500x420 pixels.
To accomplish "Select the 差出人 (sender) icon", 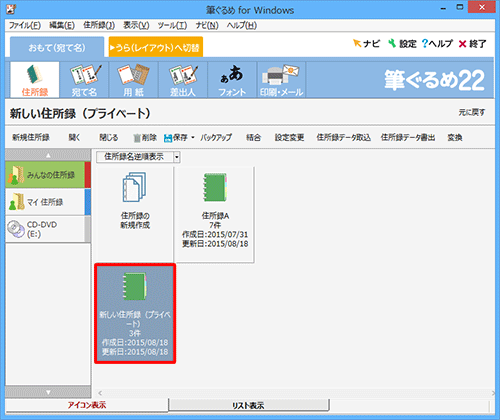I will click(183, 80).
